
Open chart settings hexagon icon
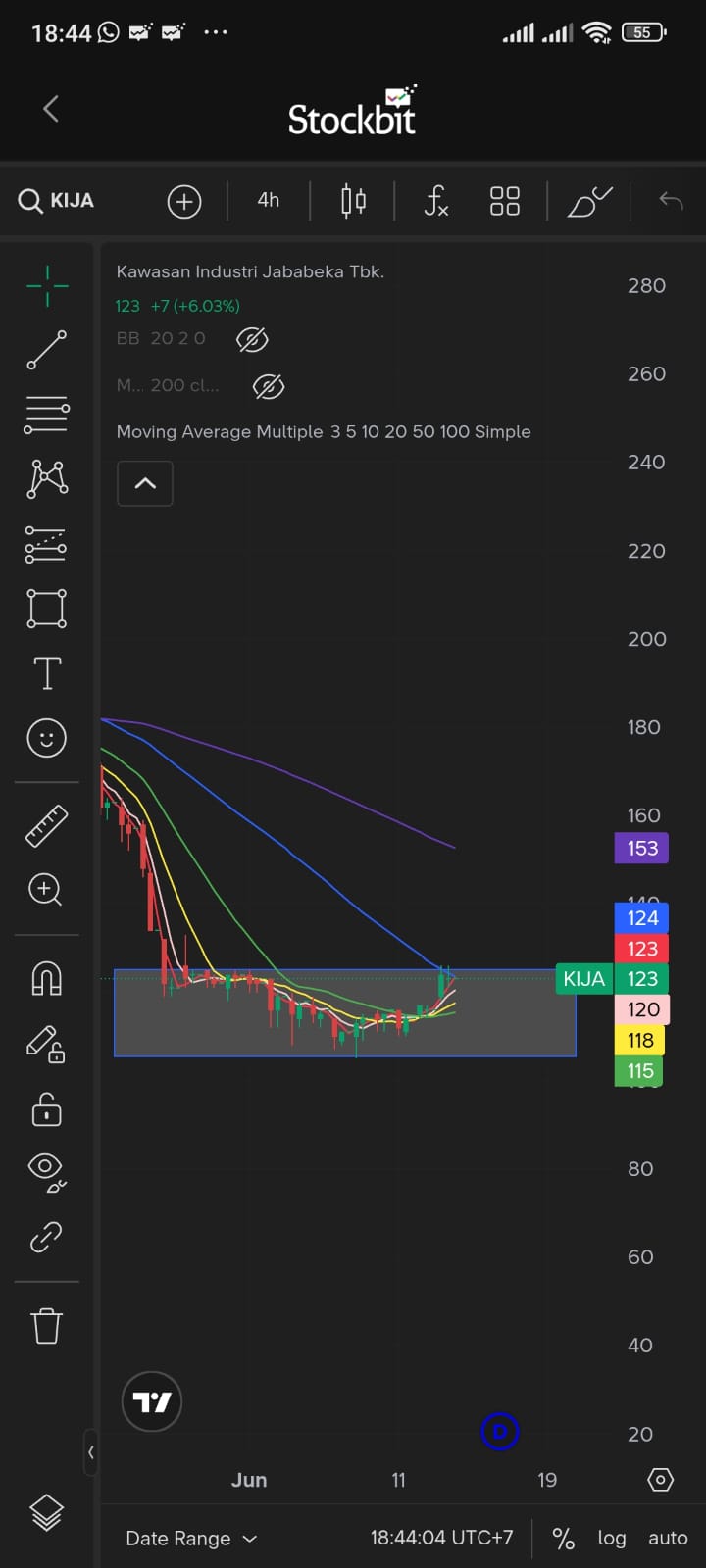coord(661,1480)
